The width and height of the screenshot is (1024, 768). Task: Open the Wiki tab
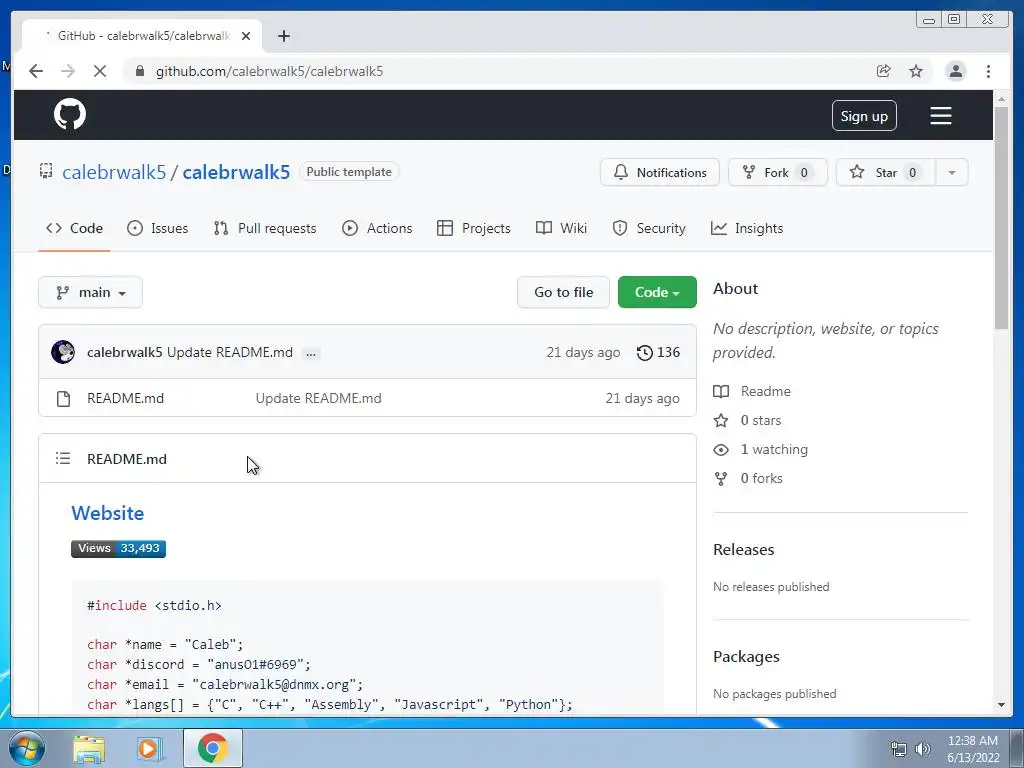(x=561, y=229)
